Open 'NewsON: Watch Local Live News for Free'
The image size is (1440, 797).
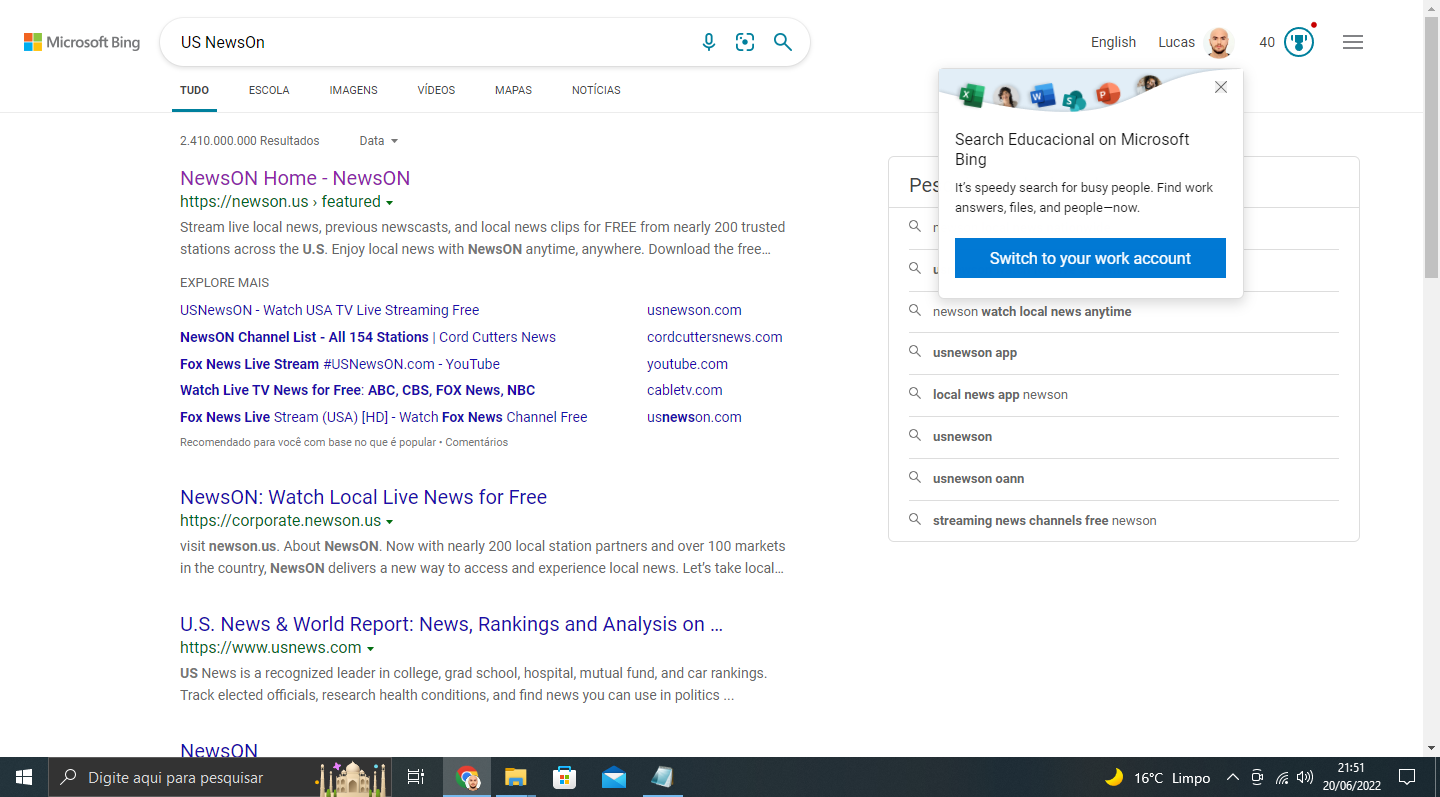tap(363, 497)
